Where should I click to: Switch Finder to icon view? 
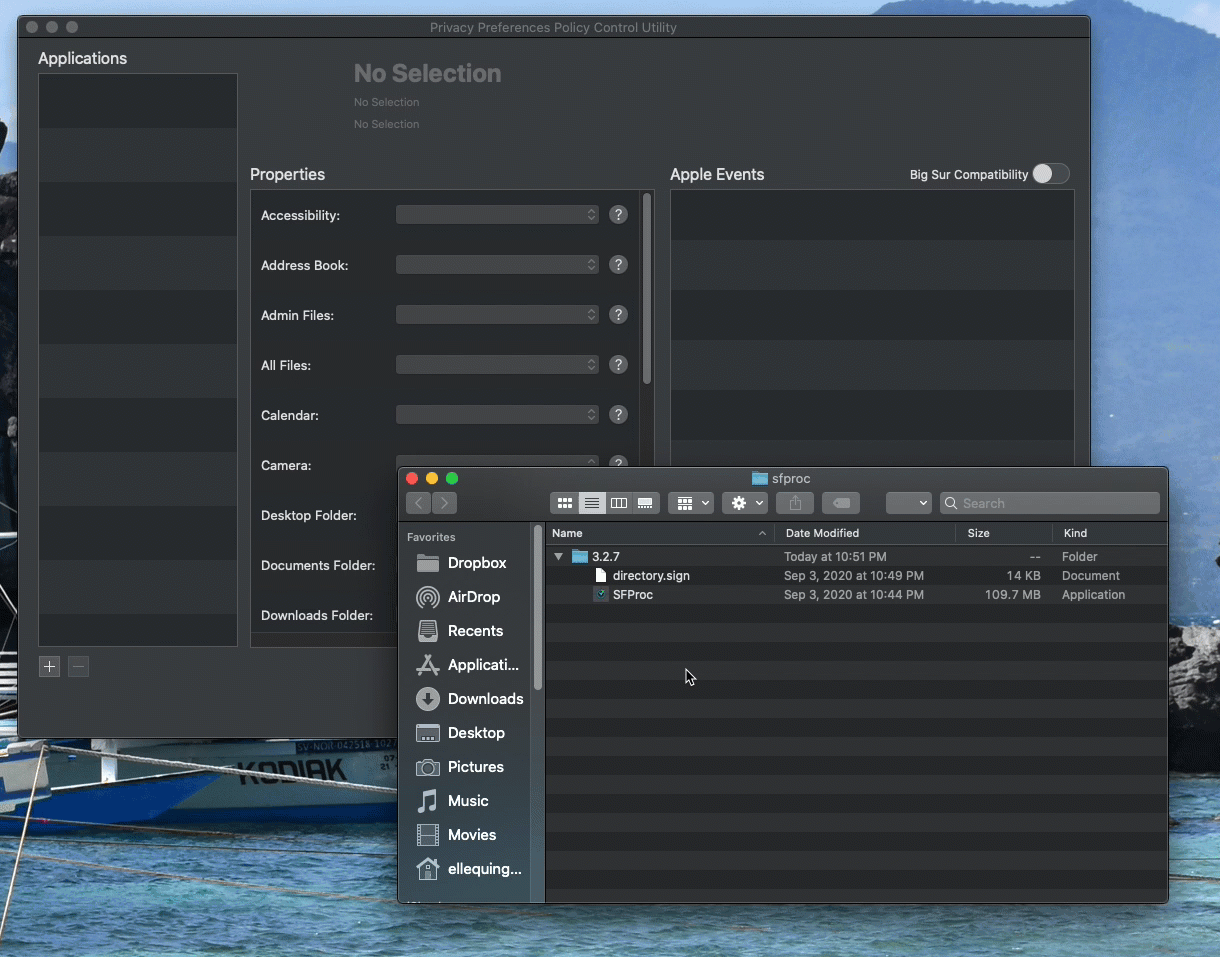click(565, 503)
